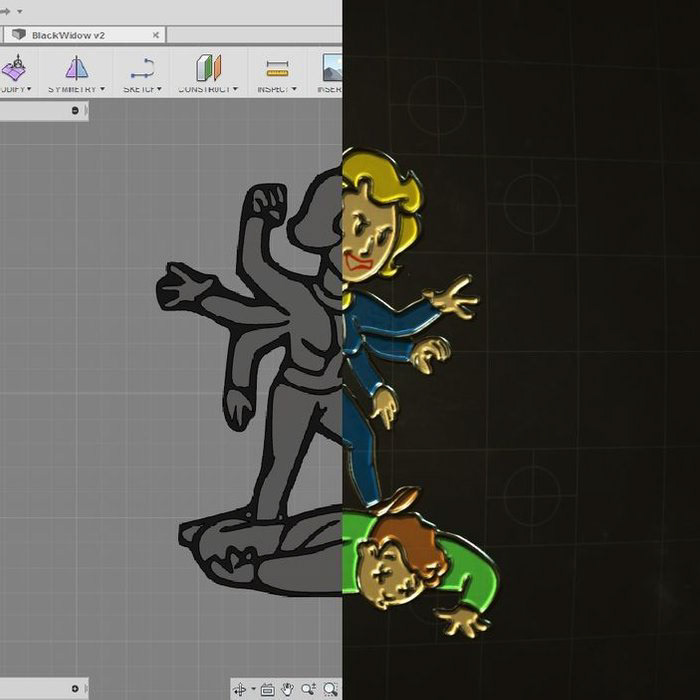This screenshot has height=700, width=700.
Task: Click the Fit view magnifier icon
Action: 330,689
